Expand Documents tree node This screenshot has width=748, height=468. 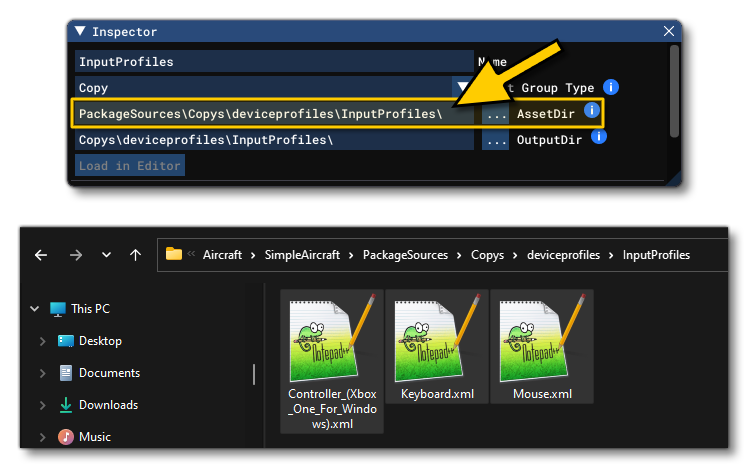point(42,373)
